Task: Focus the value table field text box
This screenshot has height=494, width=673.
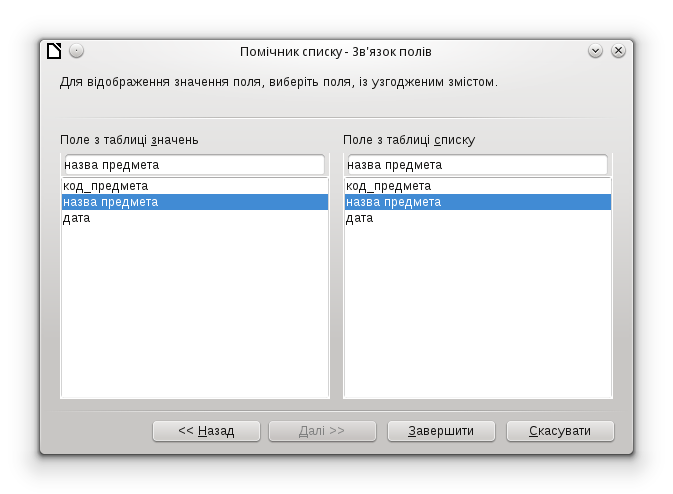Action: pyautogui.click(x=194, y=165)
